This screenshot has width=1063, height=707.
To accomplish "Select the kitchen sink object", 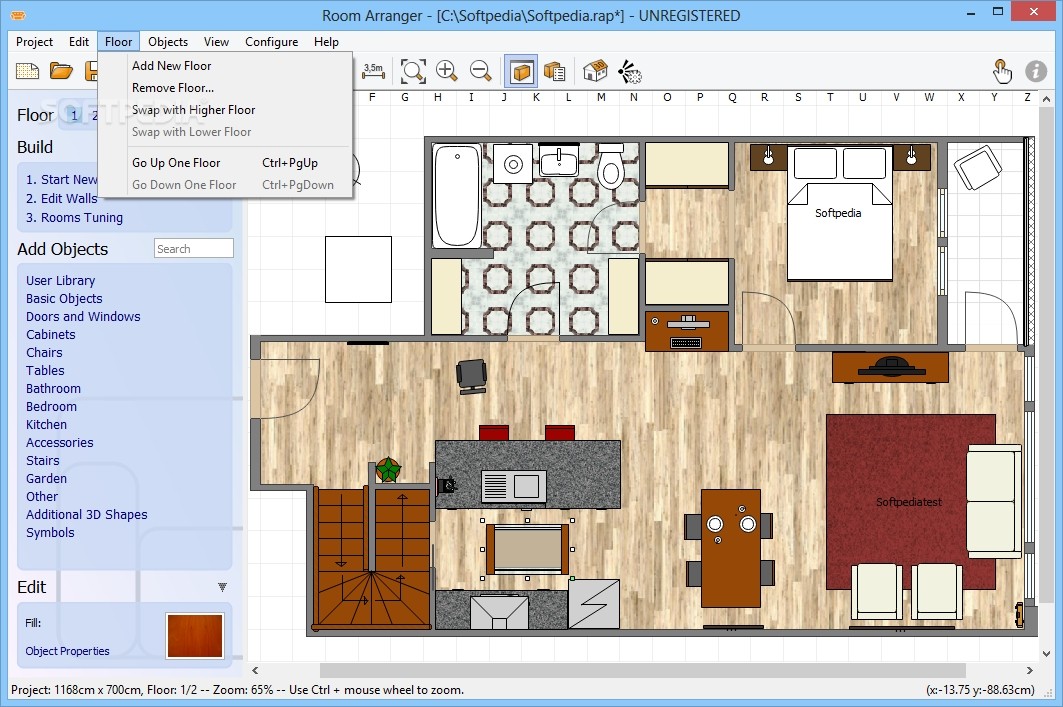I will tap(513, 486).
